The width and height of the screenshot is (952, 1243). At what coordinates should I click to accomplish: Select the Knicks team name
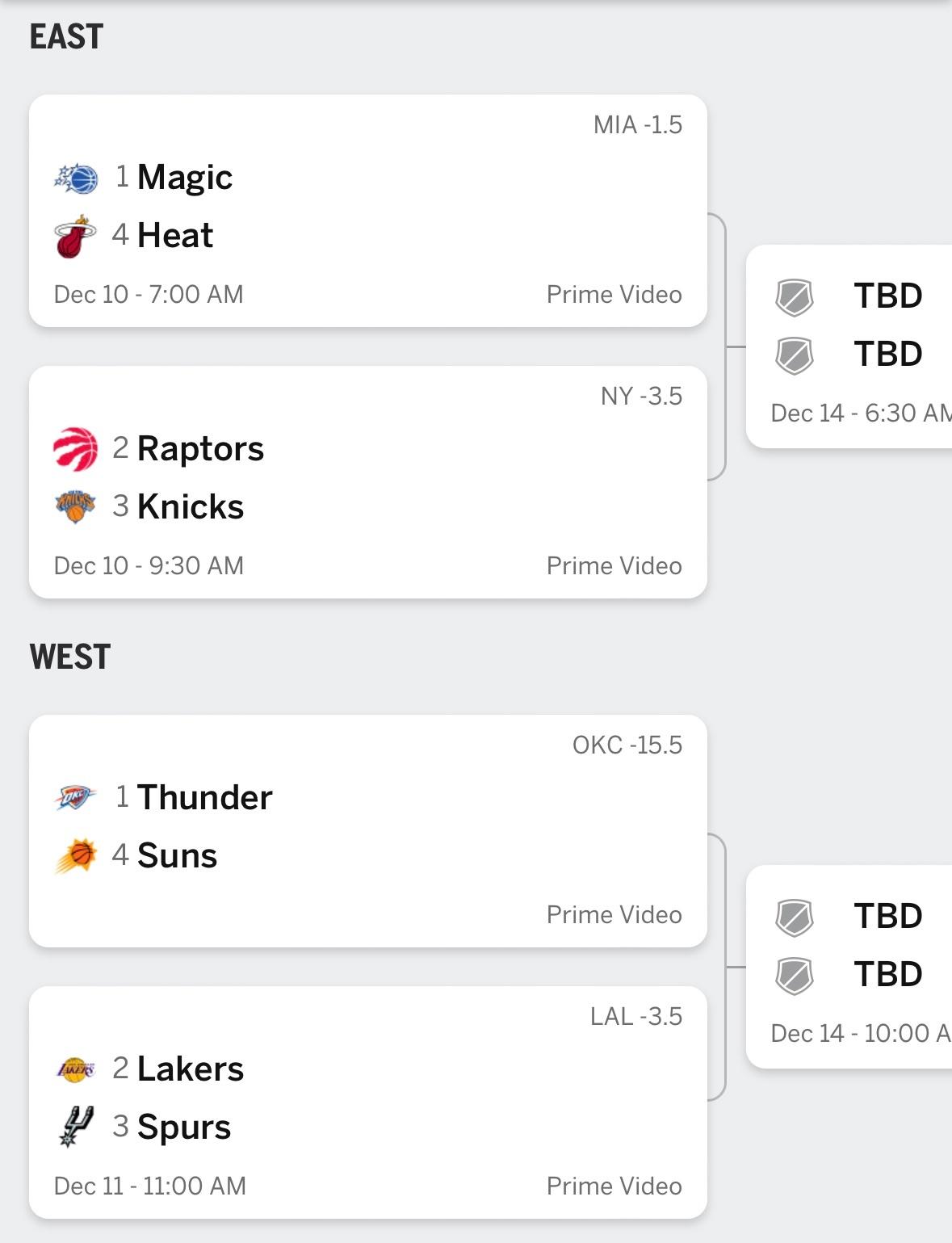[191, 507]
